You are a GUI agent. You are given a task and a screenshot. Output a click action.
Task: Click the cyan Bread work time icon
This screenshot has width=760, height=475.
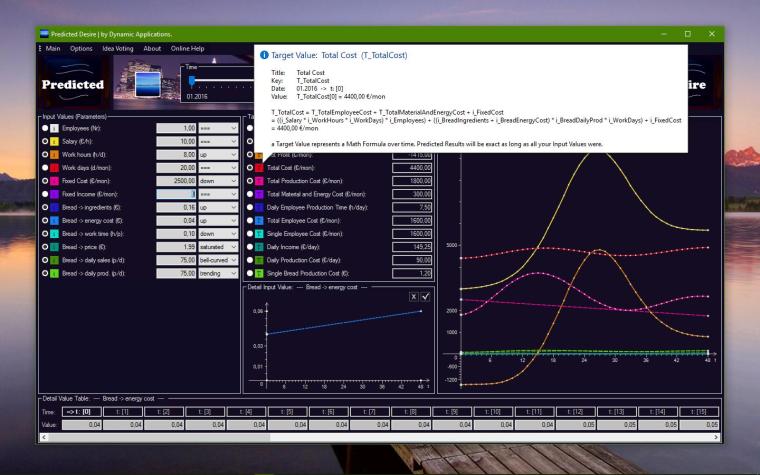pos(54,234)
